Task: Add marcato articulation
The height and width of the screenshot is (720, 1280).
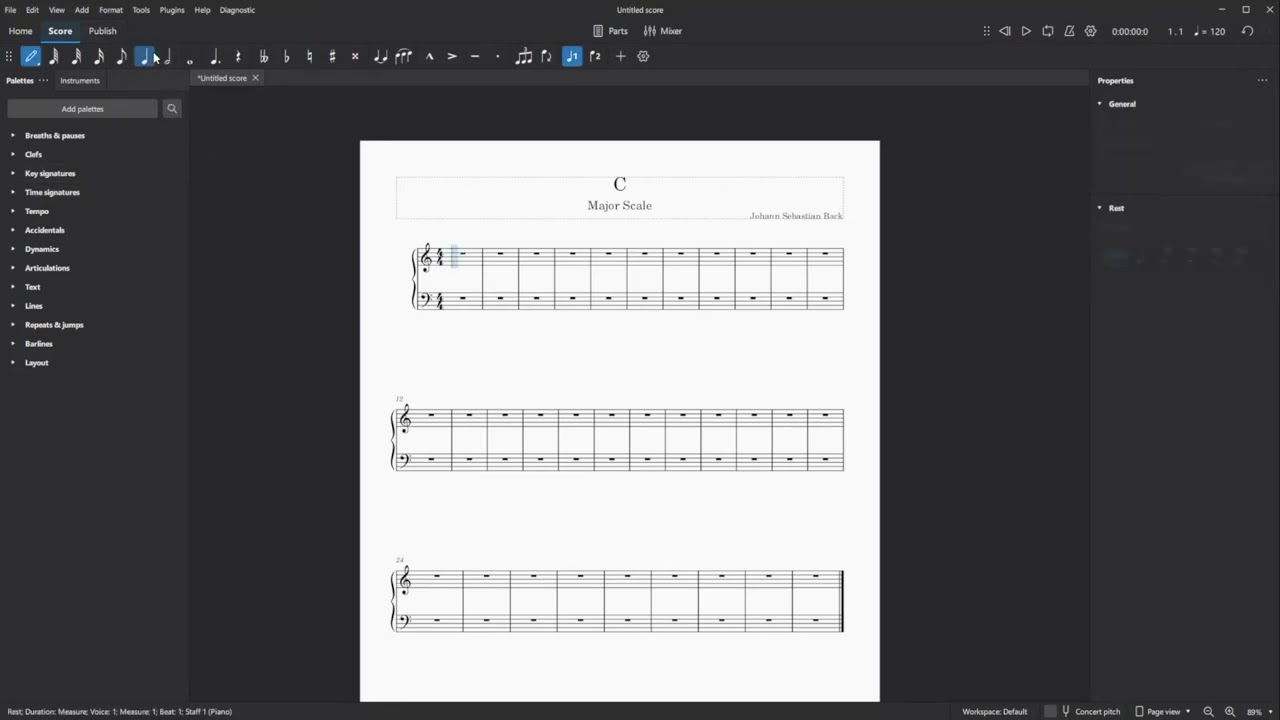Action: [x=429, y=57]
